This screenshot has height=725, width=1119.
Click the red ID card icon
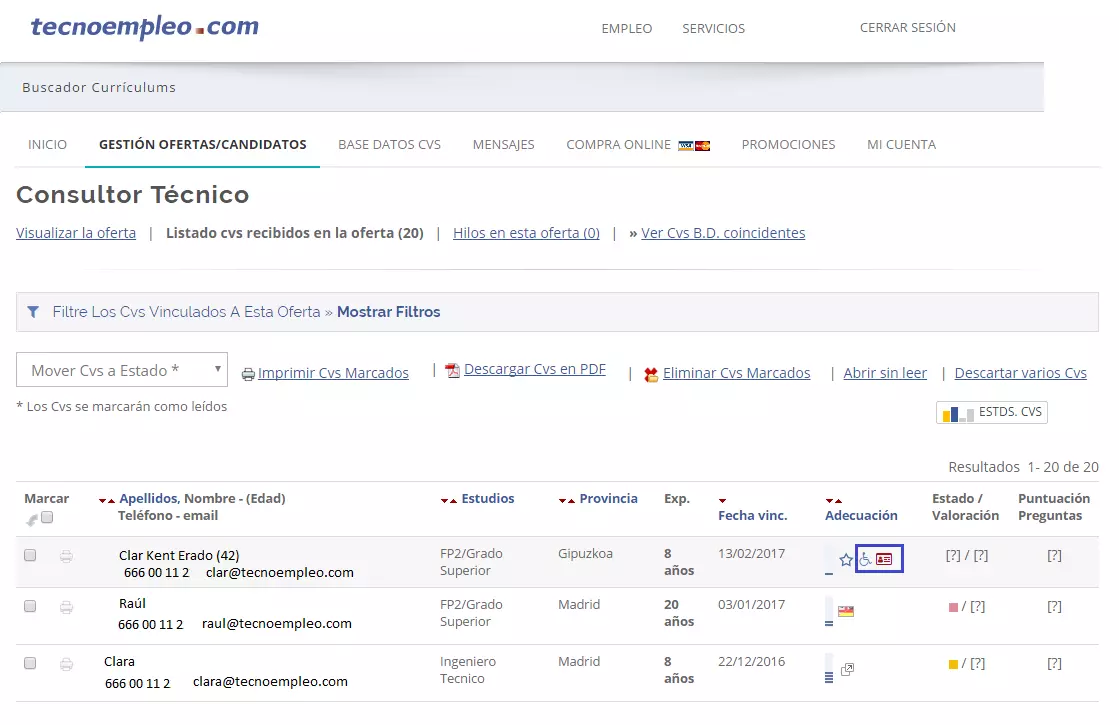[884, 560]
